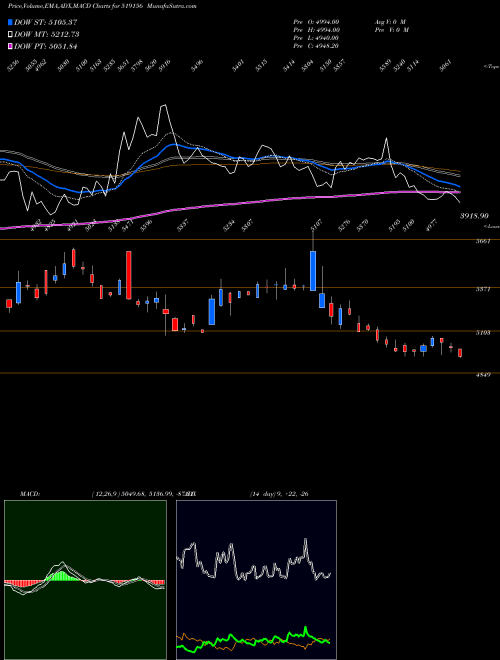Select the DOW PT: 5051.84 label
Viewport: 500px width, 660px height.
pyautogui.click(x=45, y=46)
